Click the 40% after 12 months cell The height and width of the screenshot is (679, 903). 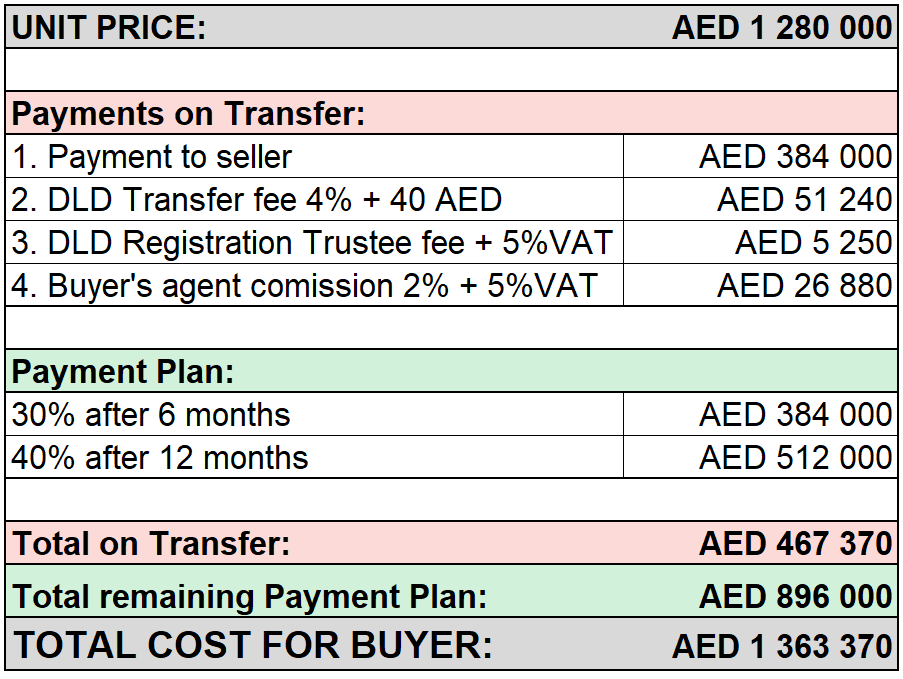coord(314,457)
